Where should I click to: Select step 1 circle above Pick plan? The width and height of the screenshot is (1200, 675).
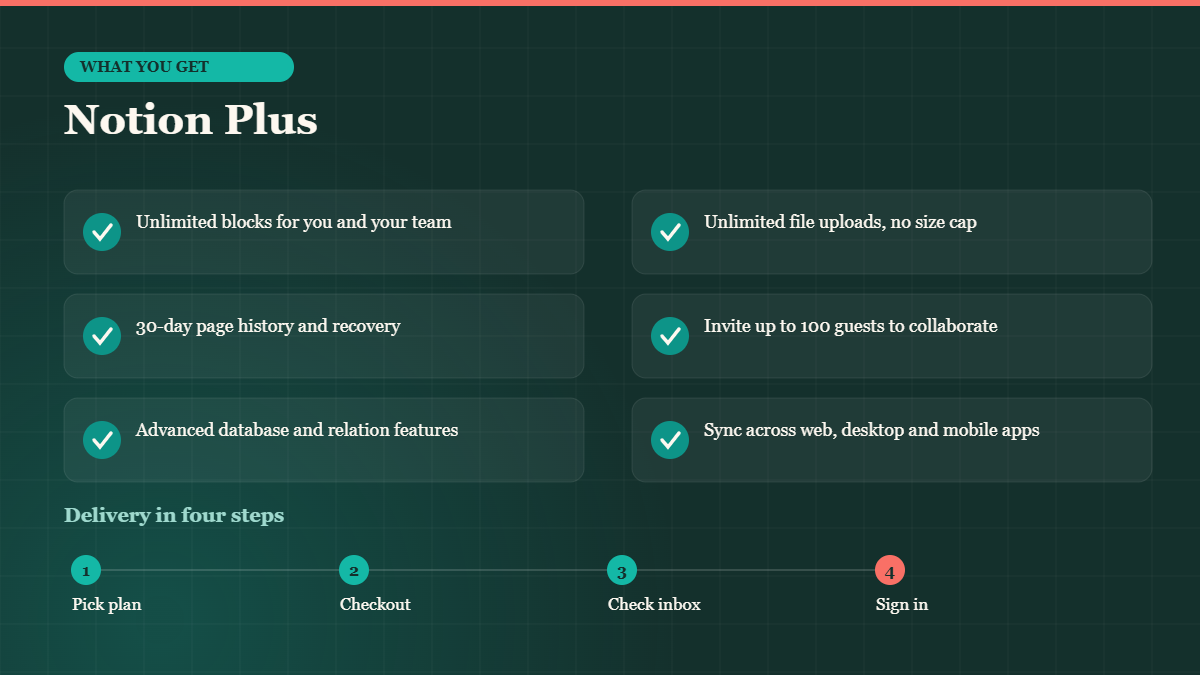pos(86,571)
